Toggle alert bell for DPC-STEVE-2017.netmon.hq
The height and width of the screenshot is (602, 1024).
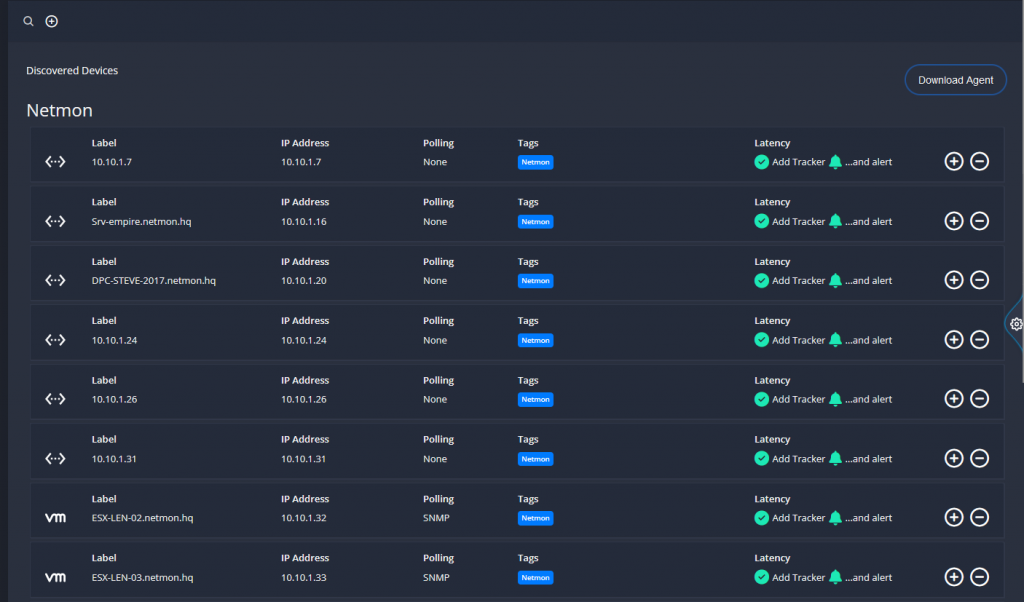(835, 281)
